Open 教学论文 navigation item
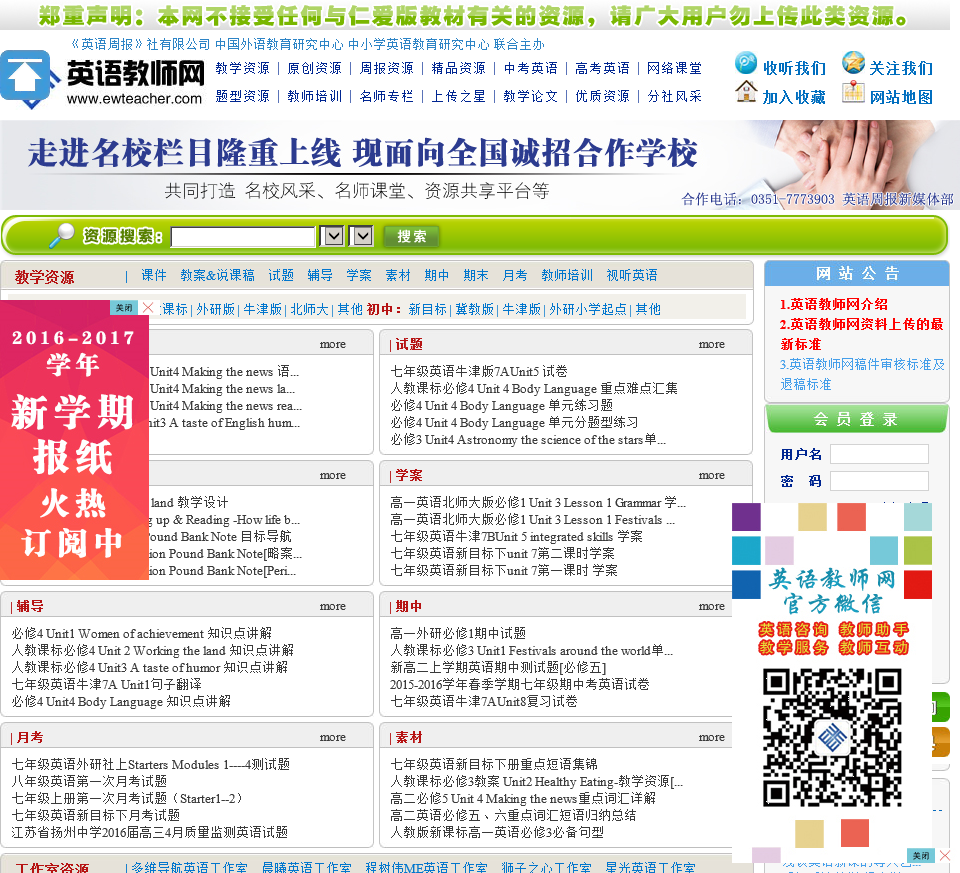This screenshot has height=873, width=960. coord(531,96)
